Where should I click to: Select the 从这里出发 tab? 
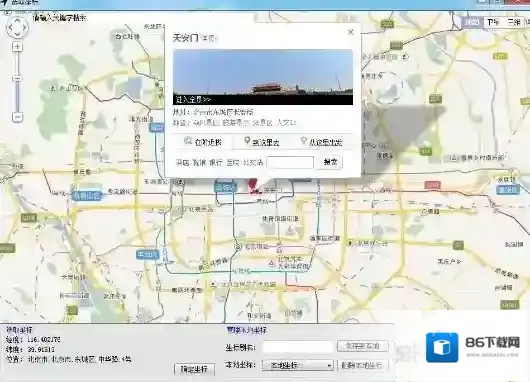point(322,142)
